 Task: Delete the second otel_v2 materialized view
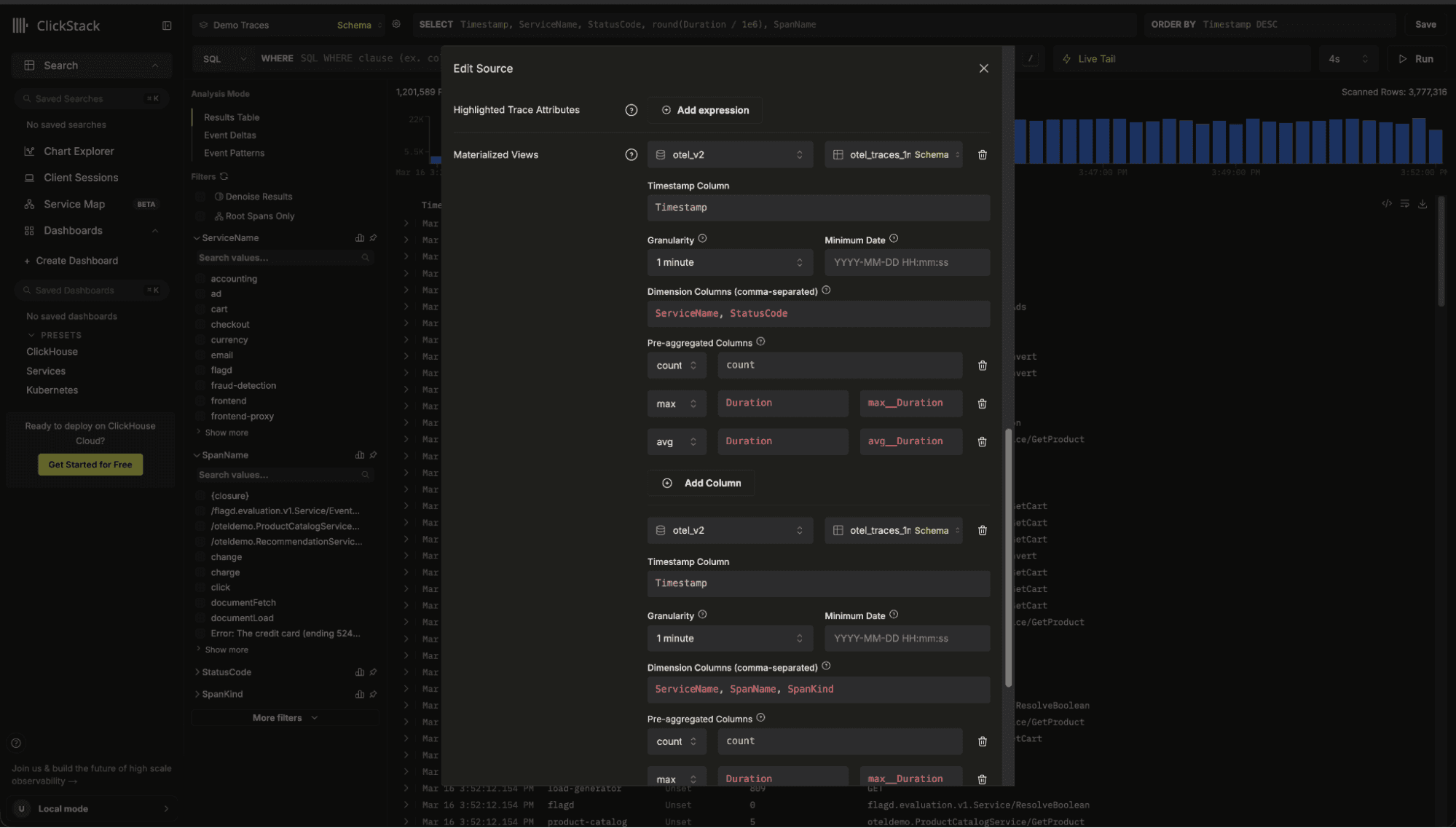(x=982, y=531)
